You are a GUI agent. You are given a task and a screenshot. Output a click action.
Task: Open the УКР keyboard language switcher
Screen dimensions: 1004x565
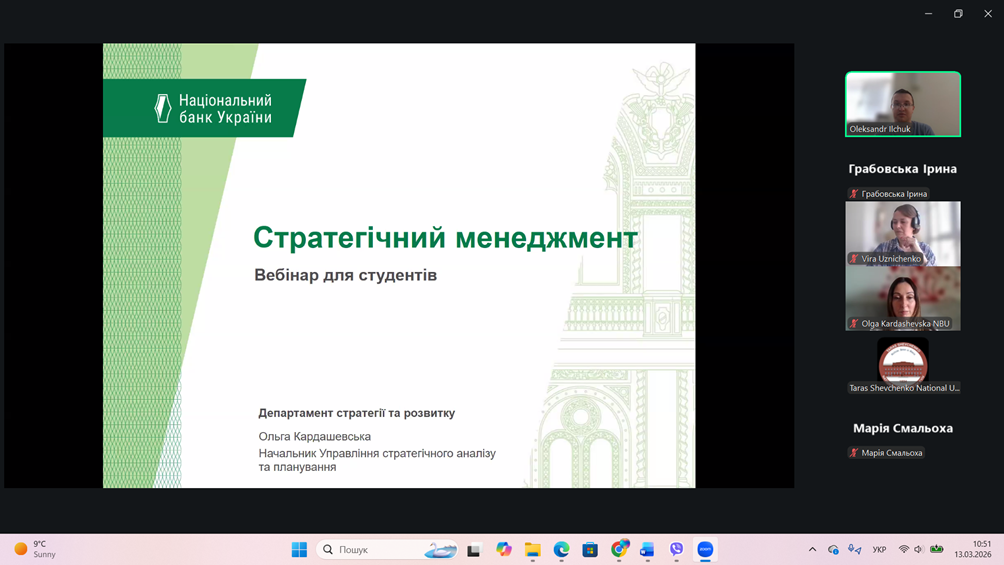(879, 549)
